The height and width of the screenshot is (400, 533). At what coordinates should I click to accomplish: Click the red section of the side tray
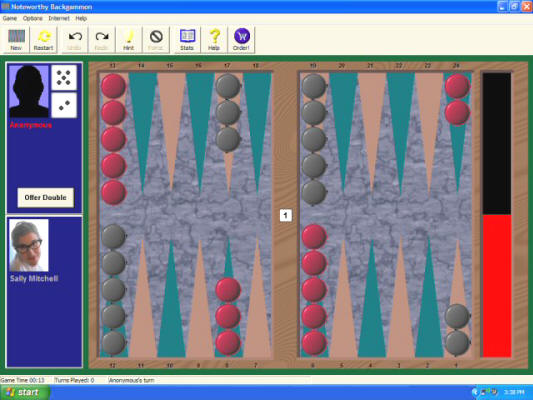(x=497, y=286)
